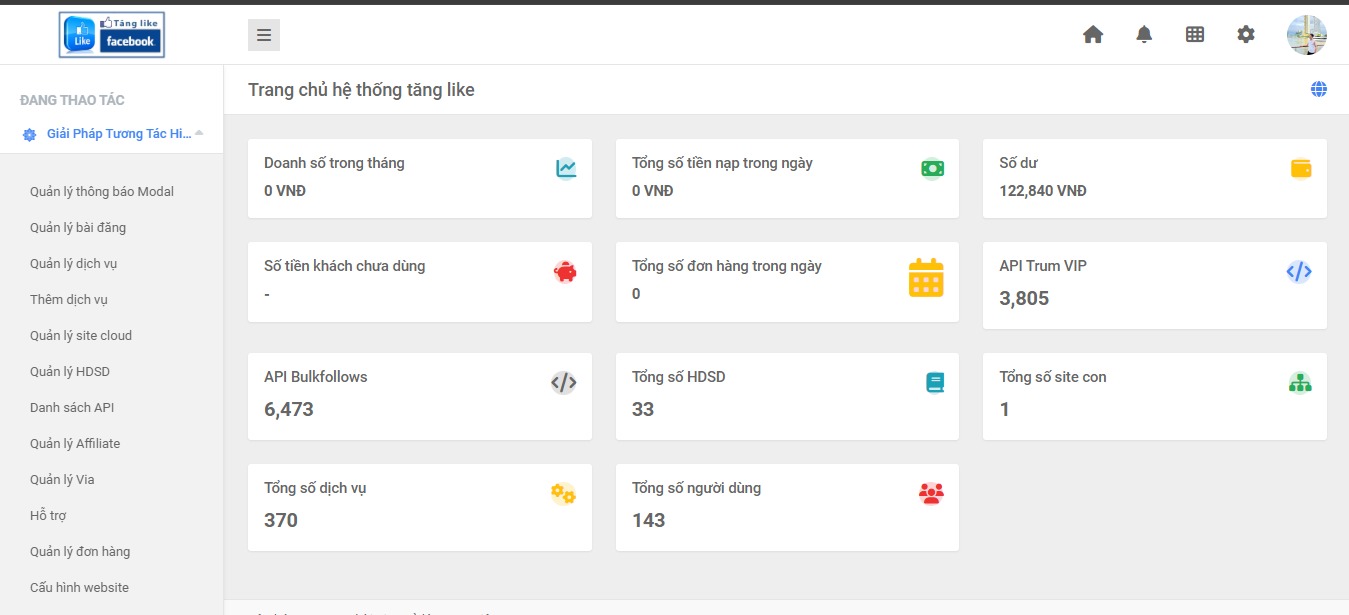Click the settings gear icon
This screenshot has width=1349, height=615.
pos(1246,35)
